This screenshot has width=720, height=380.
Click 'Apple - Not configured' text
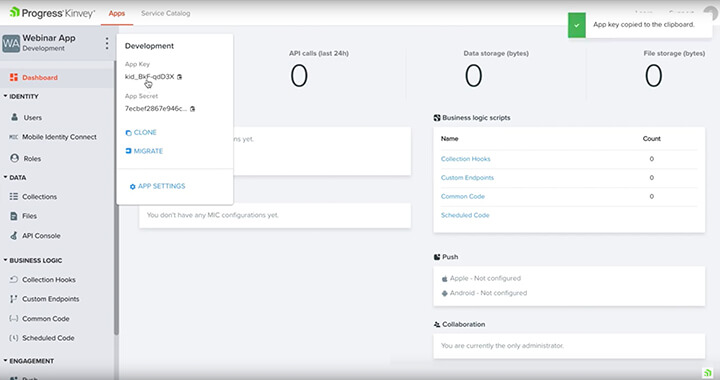point(485,279)
